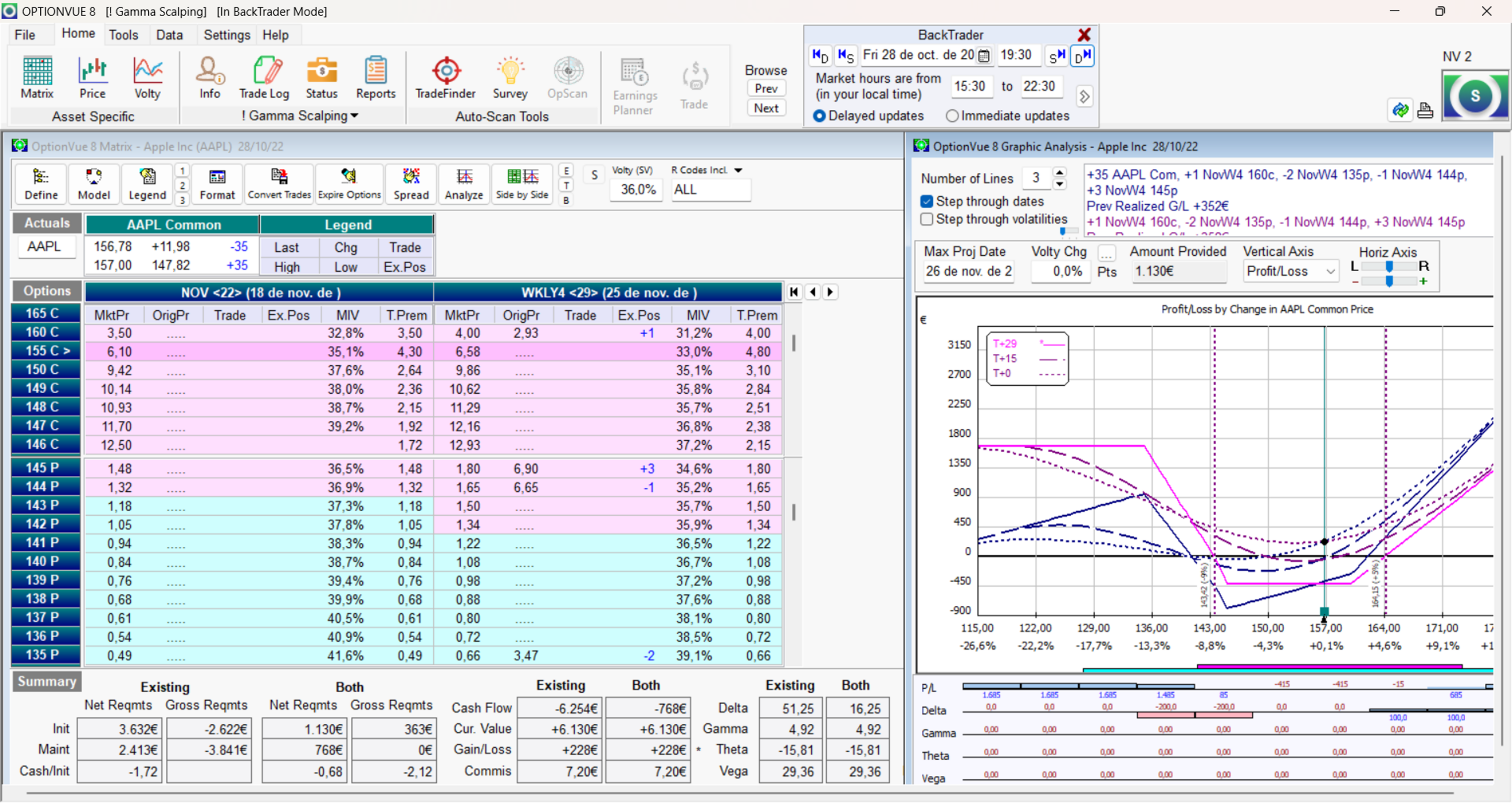
Task: Click the Analyze tool
Action: coord(464,184)
